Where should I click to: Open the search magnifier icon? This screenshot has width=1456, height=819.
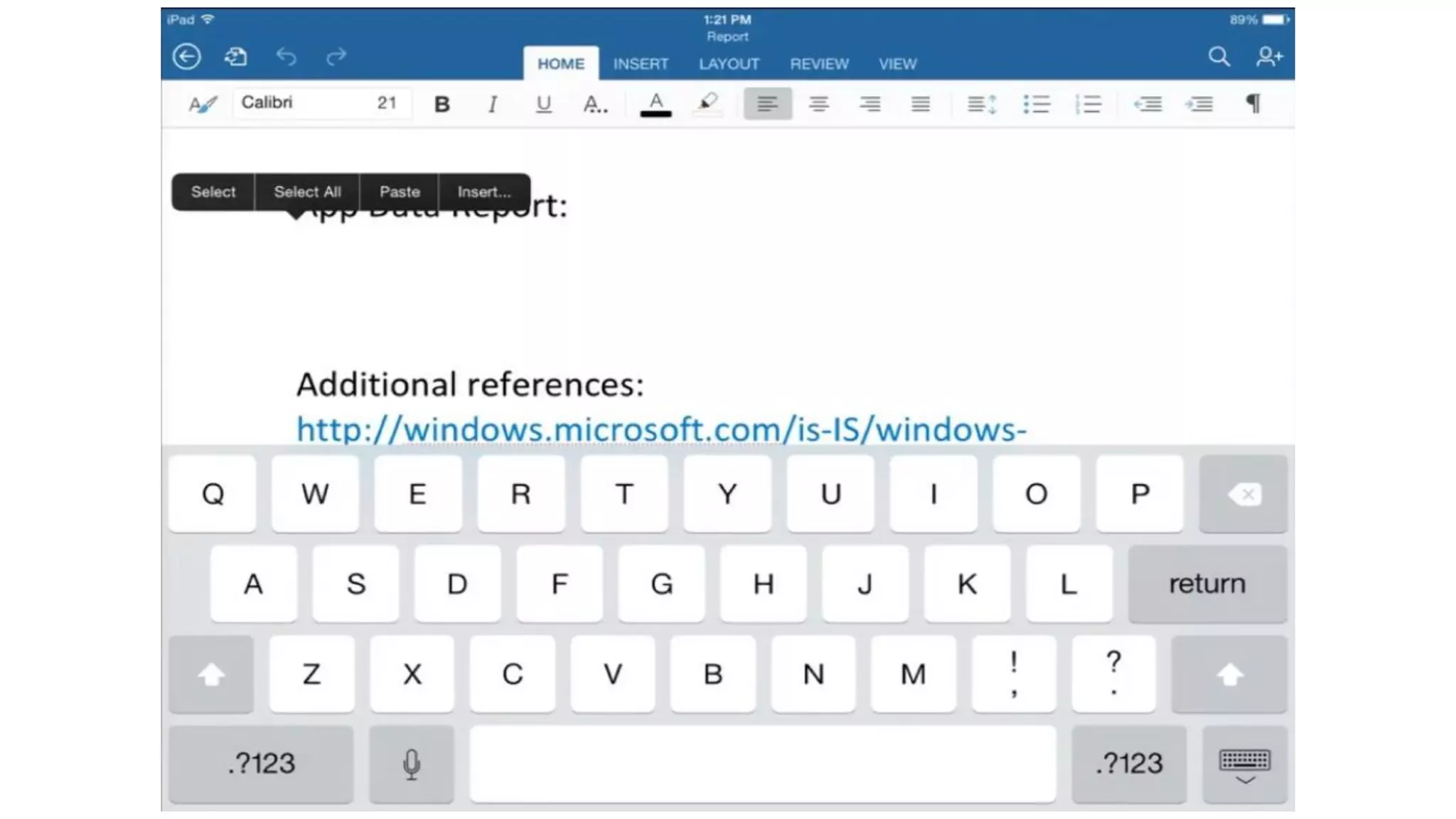click(1219, 57)
